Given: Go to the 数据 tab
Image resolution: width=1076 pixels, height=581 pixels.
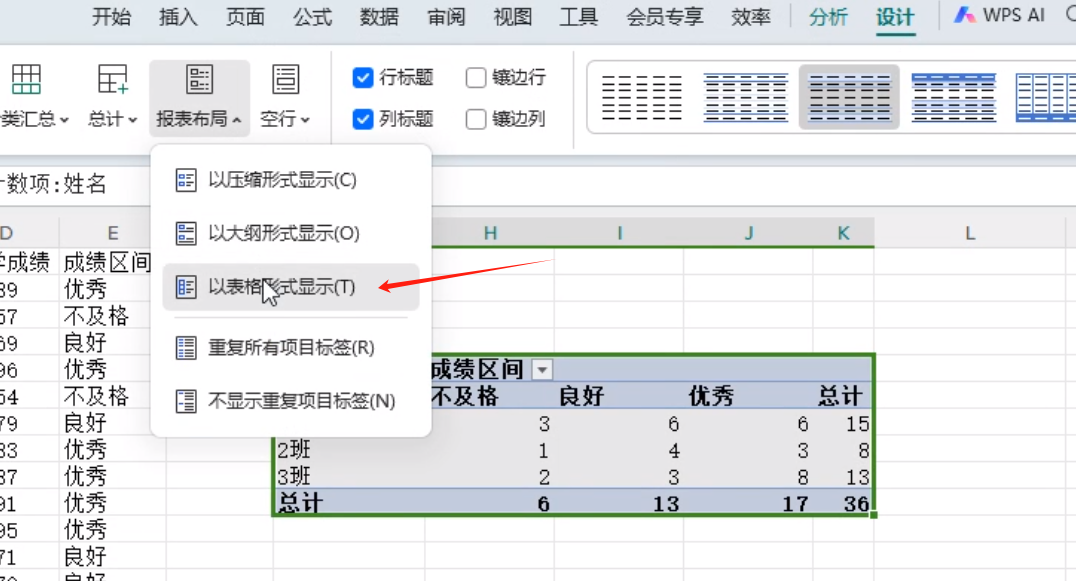Looking at the screenshot, I should pos(379,16).
